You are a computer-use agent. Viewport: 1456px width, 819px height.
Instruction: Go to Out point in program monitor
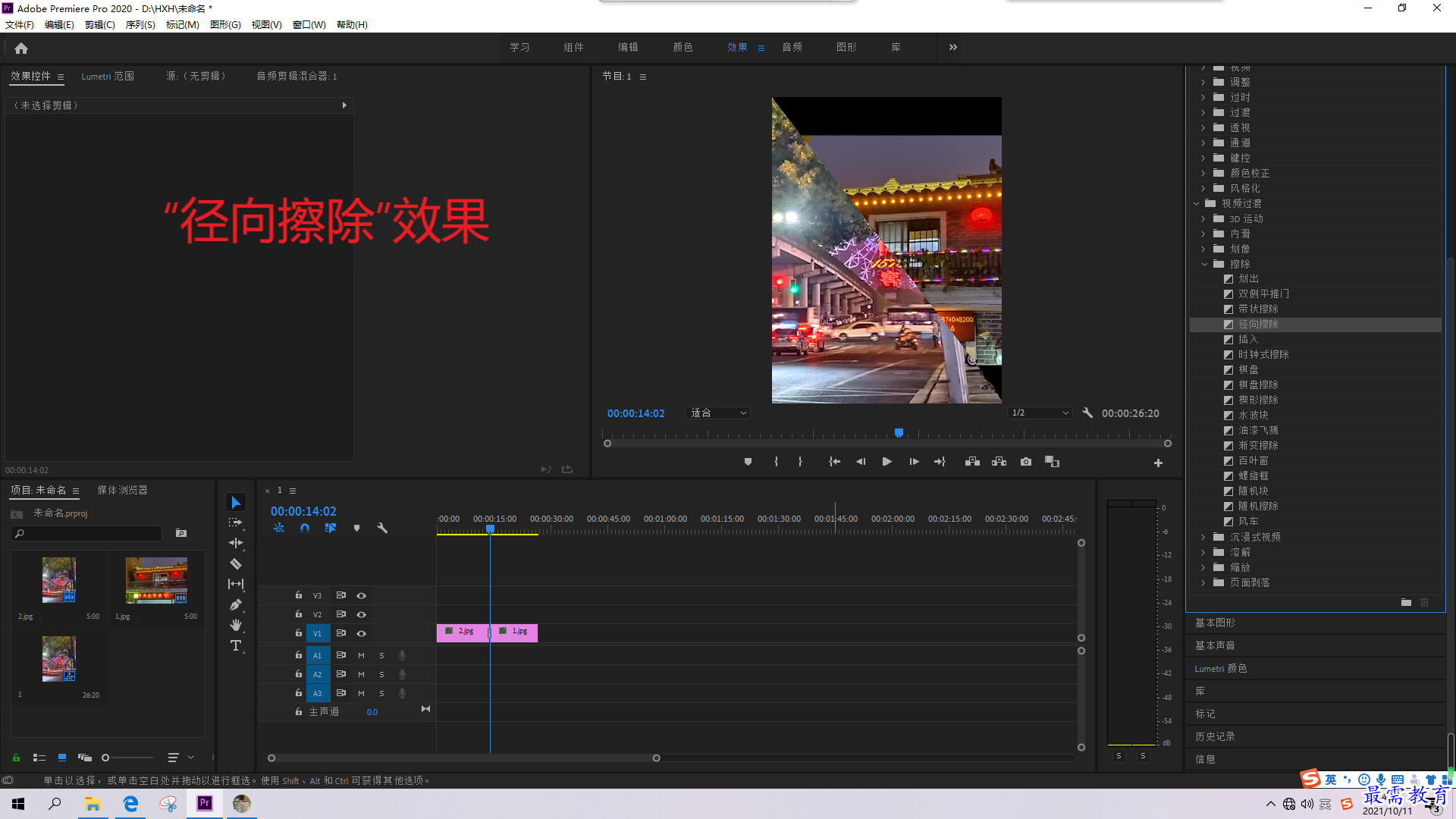point(940,462)
